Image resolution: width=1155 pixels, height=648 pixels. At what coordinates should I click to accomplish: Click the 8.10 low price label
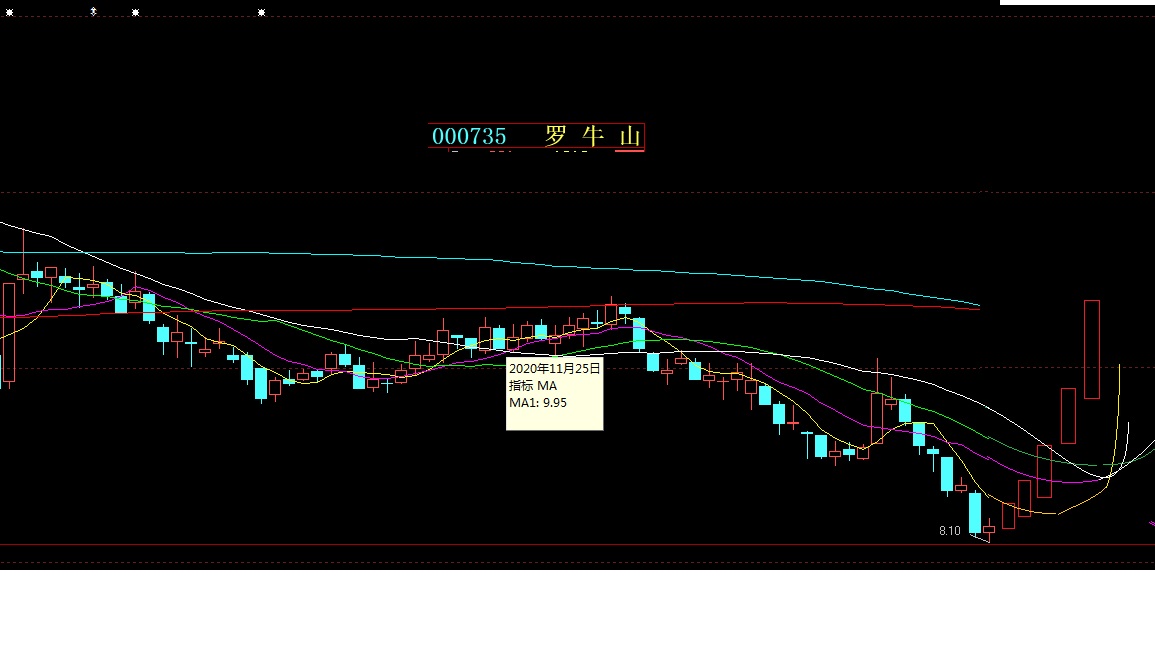pos(949,531)
